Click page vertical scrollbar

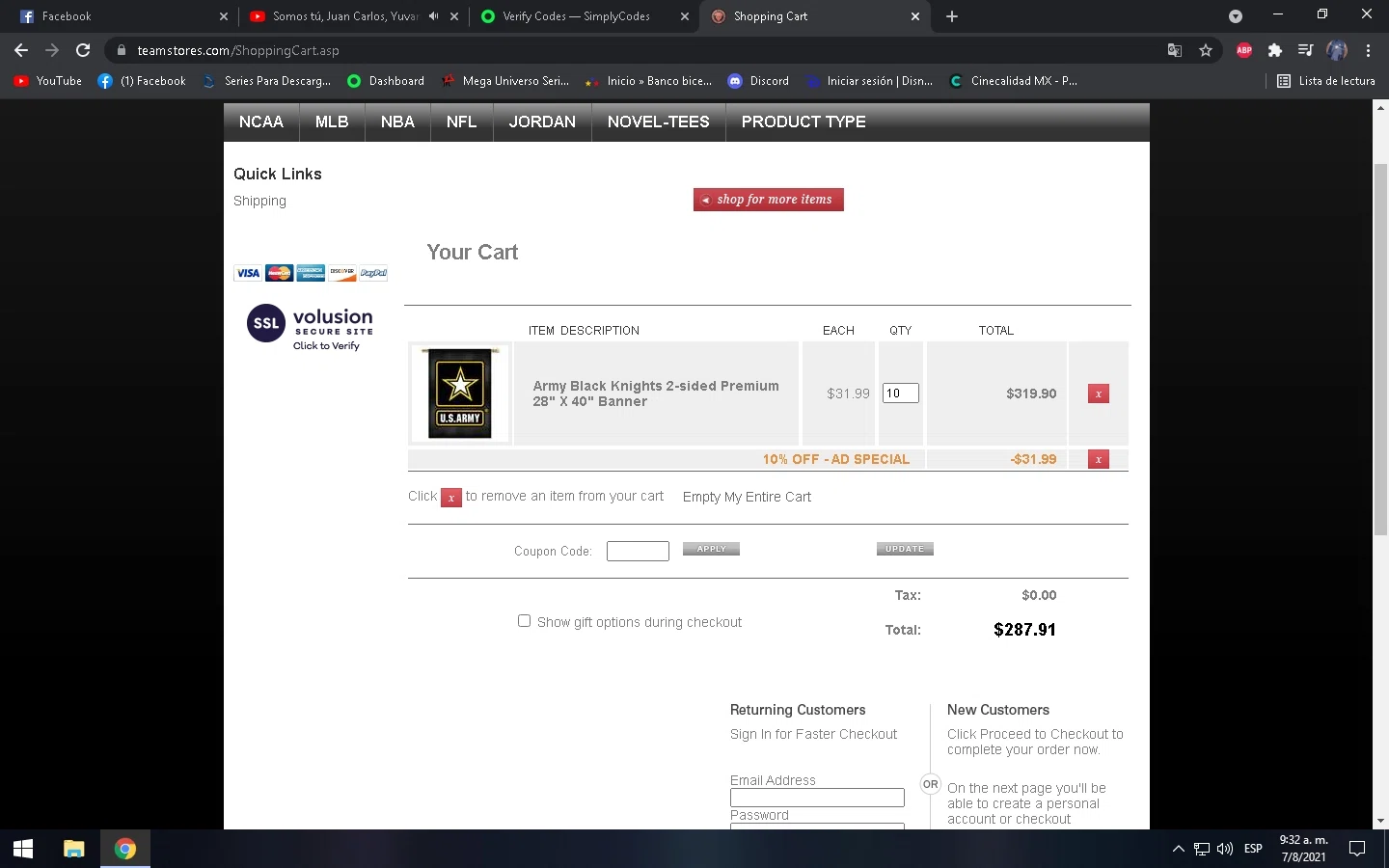1380,350
